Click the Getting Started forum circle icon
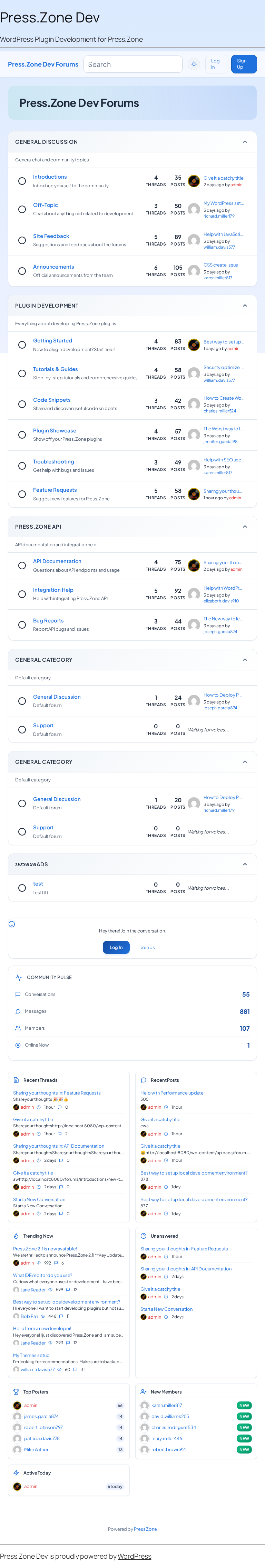 point(22,344)
